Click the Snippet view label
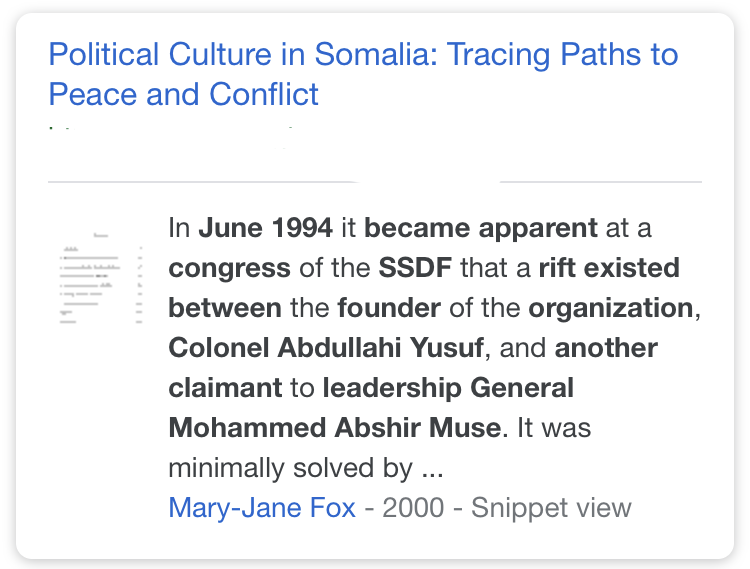 pos(551,507)
